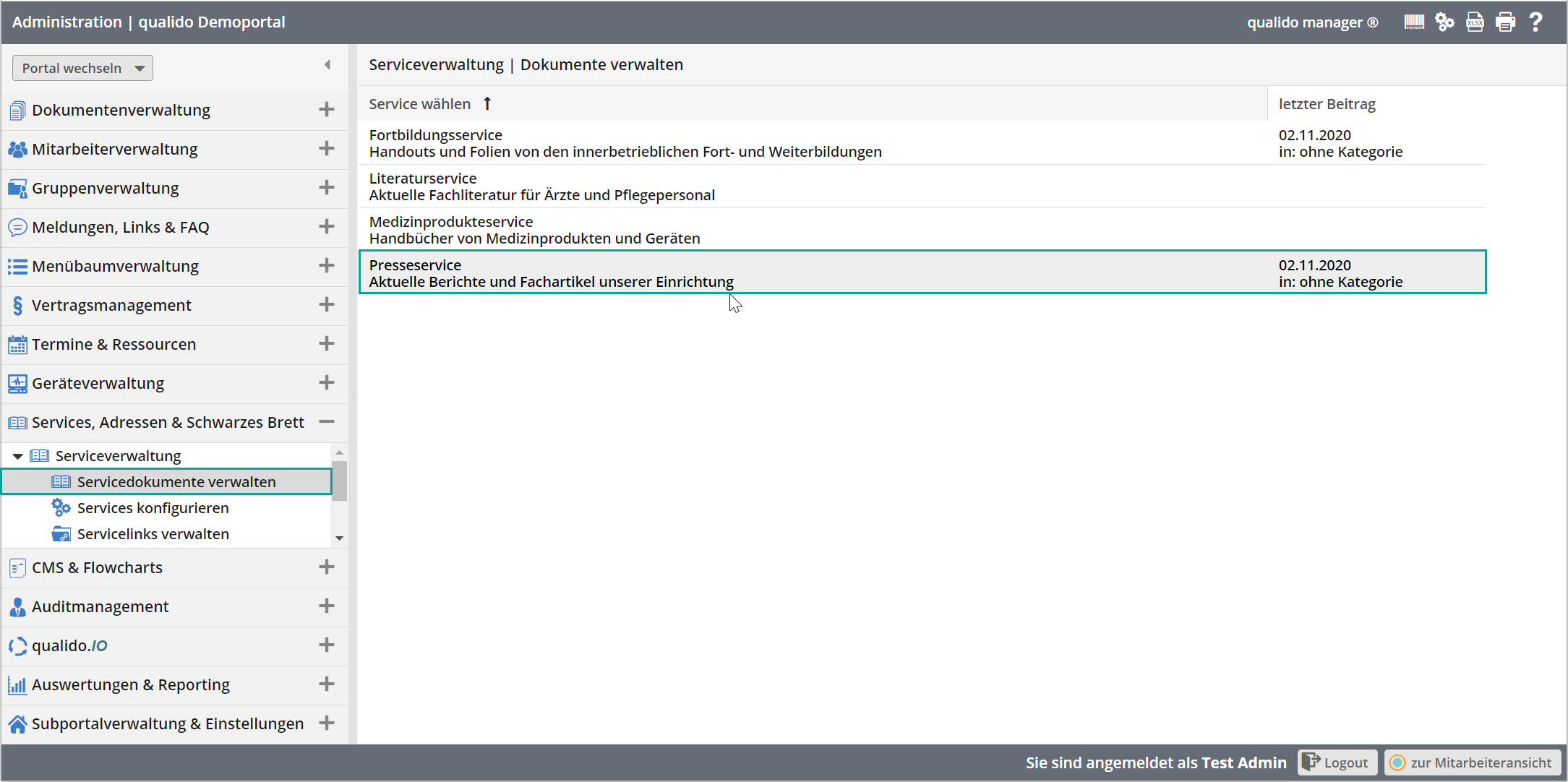
Task: Open Servicelinks verwalten tree entry
Action: point(153,534)
